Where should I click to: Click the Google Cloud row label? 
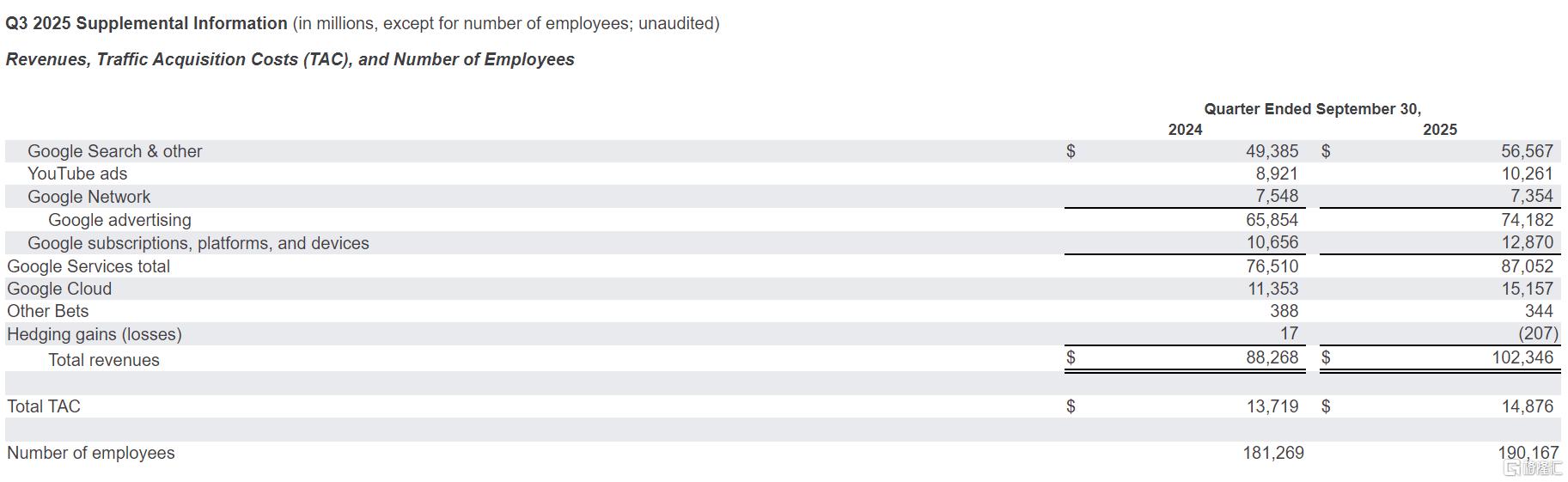coord(59,289)
